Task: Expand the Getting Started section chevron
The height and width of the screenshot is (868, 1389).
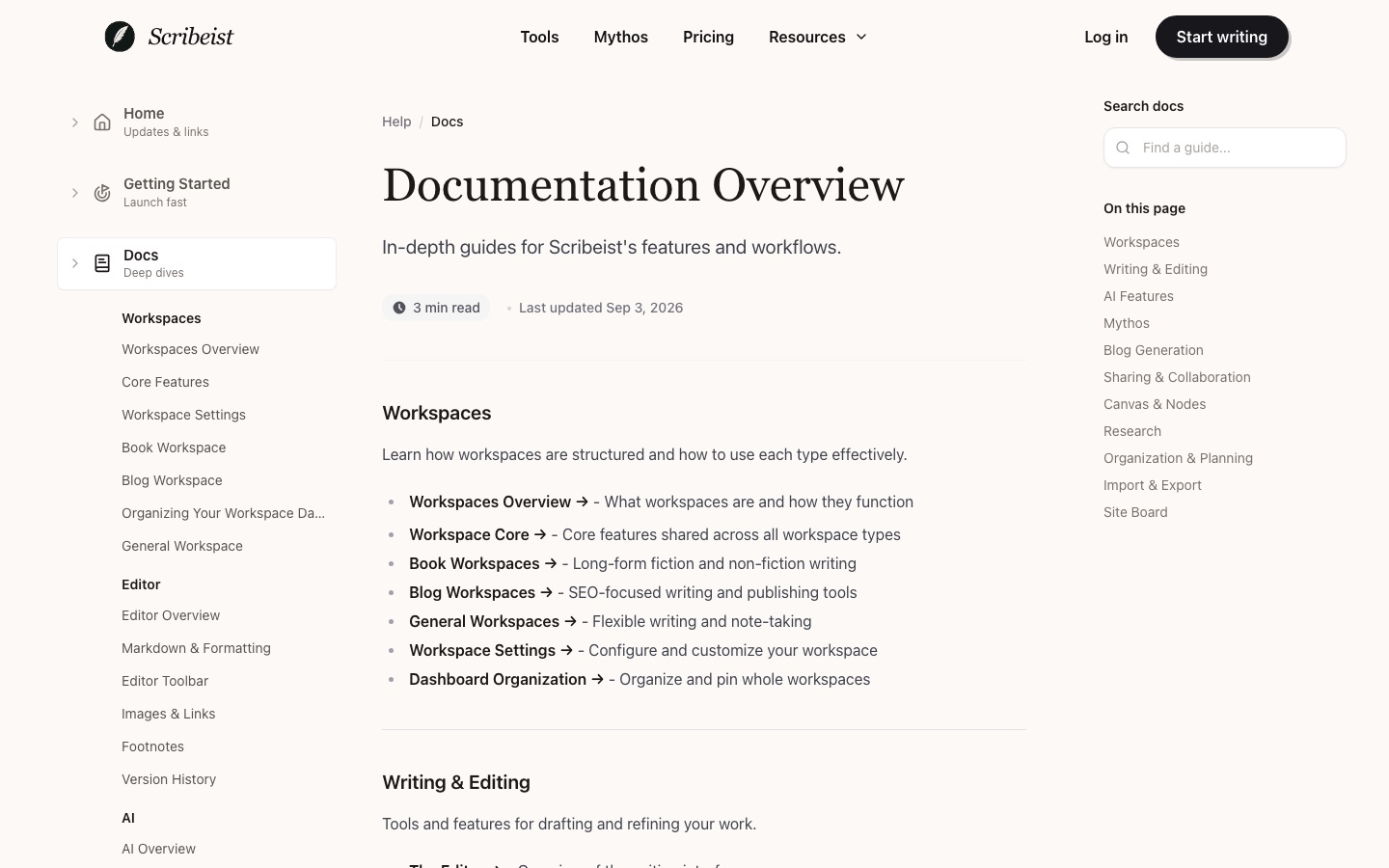Action: (x=74, y=193)
